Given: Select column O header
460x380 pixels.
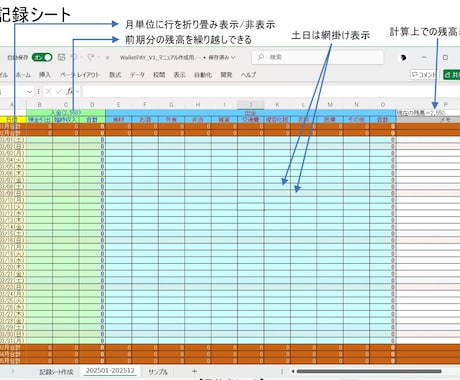Looking at the screenshot, I should 383,105.
